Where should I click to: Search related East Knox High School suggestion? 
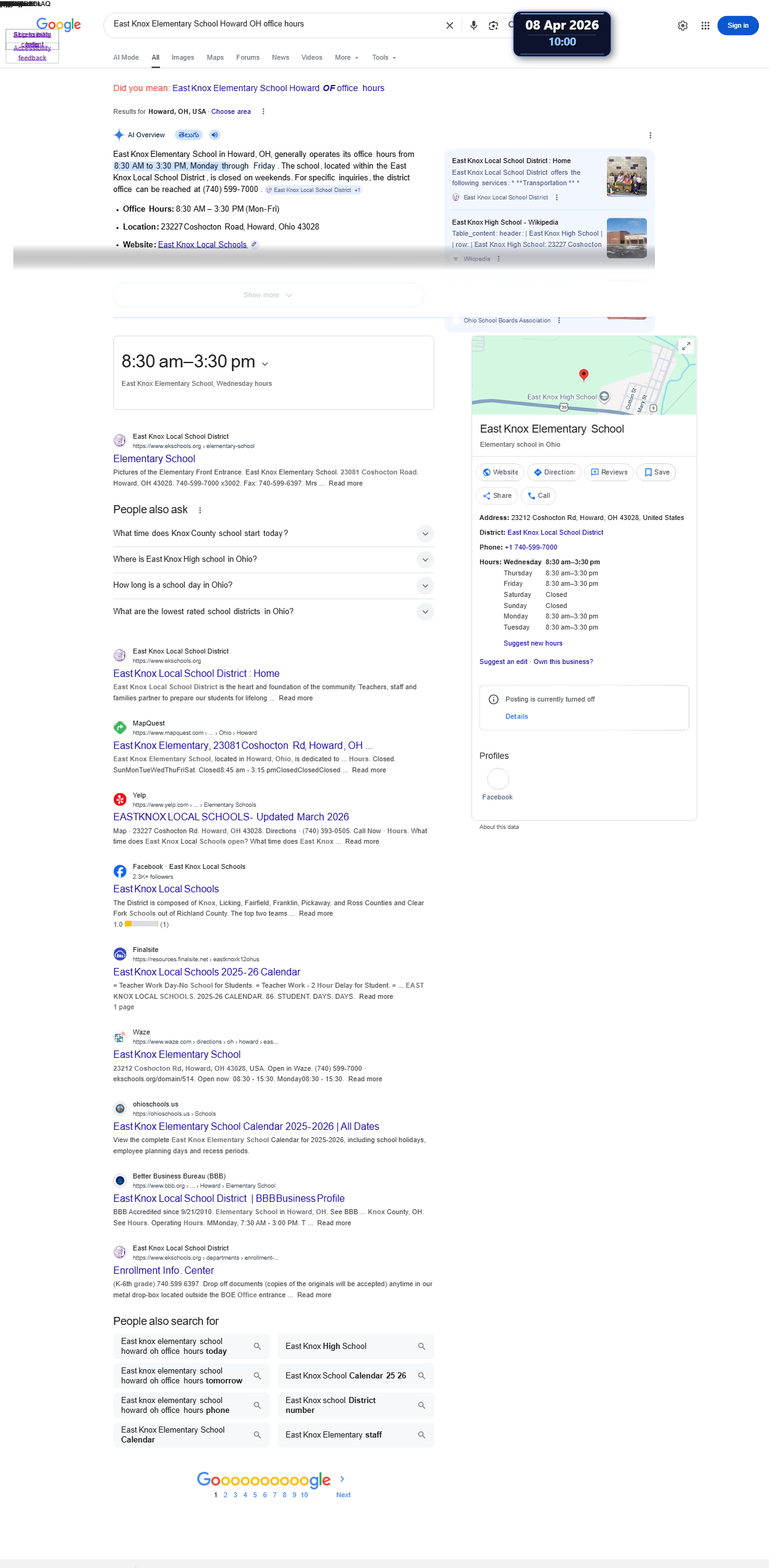pos(356,1346)
